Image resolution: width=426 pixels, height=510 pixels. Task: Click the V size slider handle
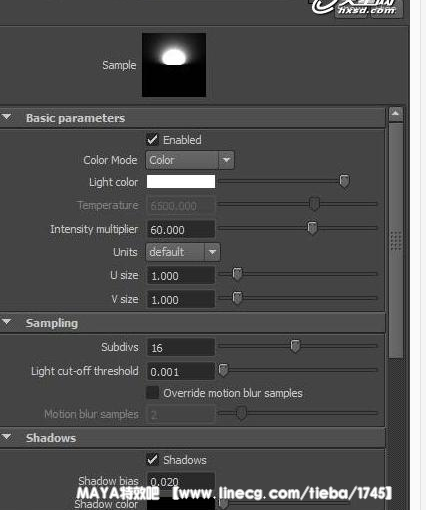(x=237, y=298)
